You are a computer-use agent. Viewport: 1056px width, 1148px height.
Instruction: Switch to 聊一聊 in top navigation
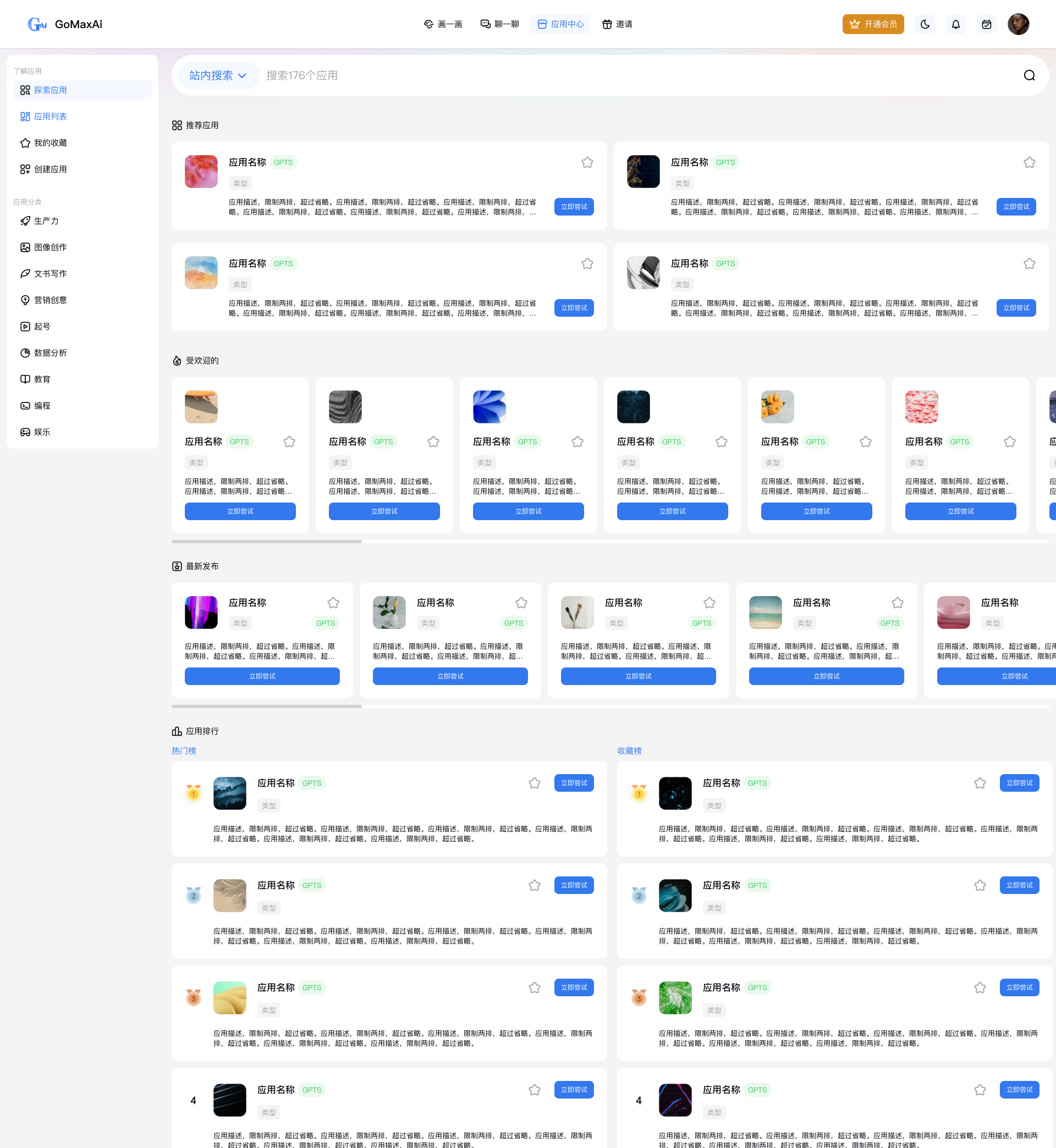[499, 24]
